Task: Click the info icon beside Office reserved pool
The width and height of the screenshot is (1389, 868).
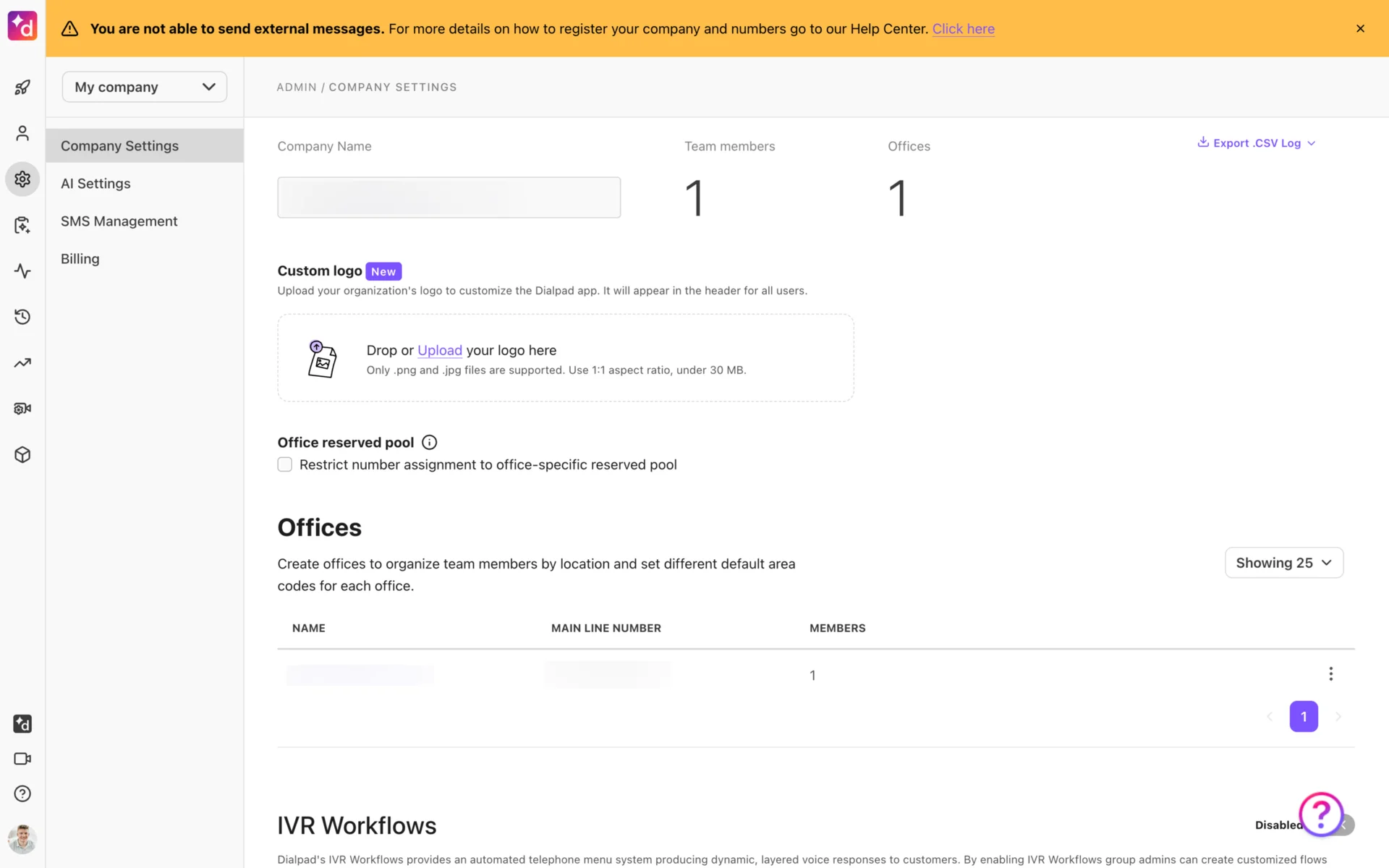Action: pyautogui.click(x=429, y=442)
